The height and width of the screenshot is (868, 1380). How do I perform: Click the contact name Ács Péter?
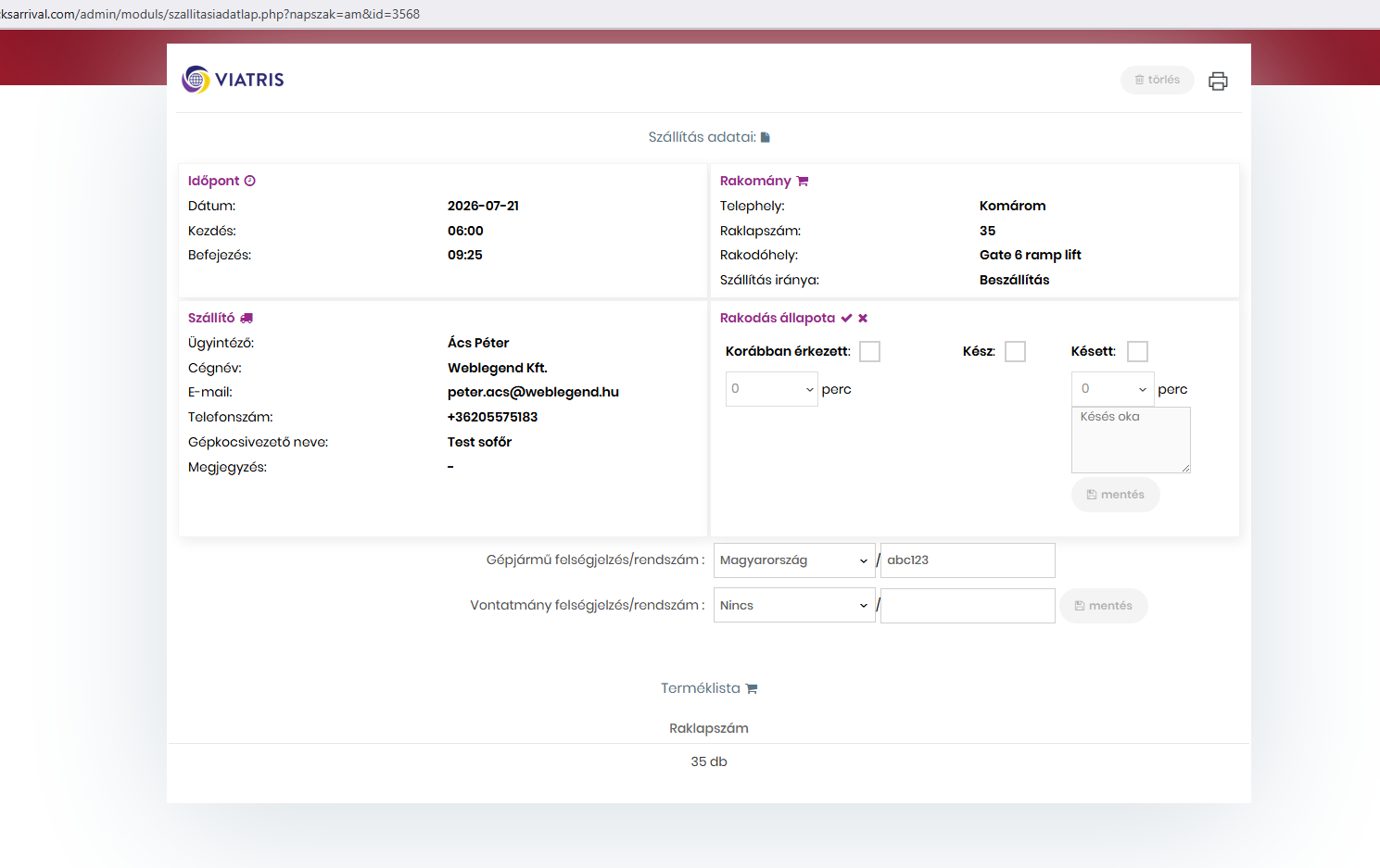tap(478, 343)
